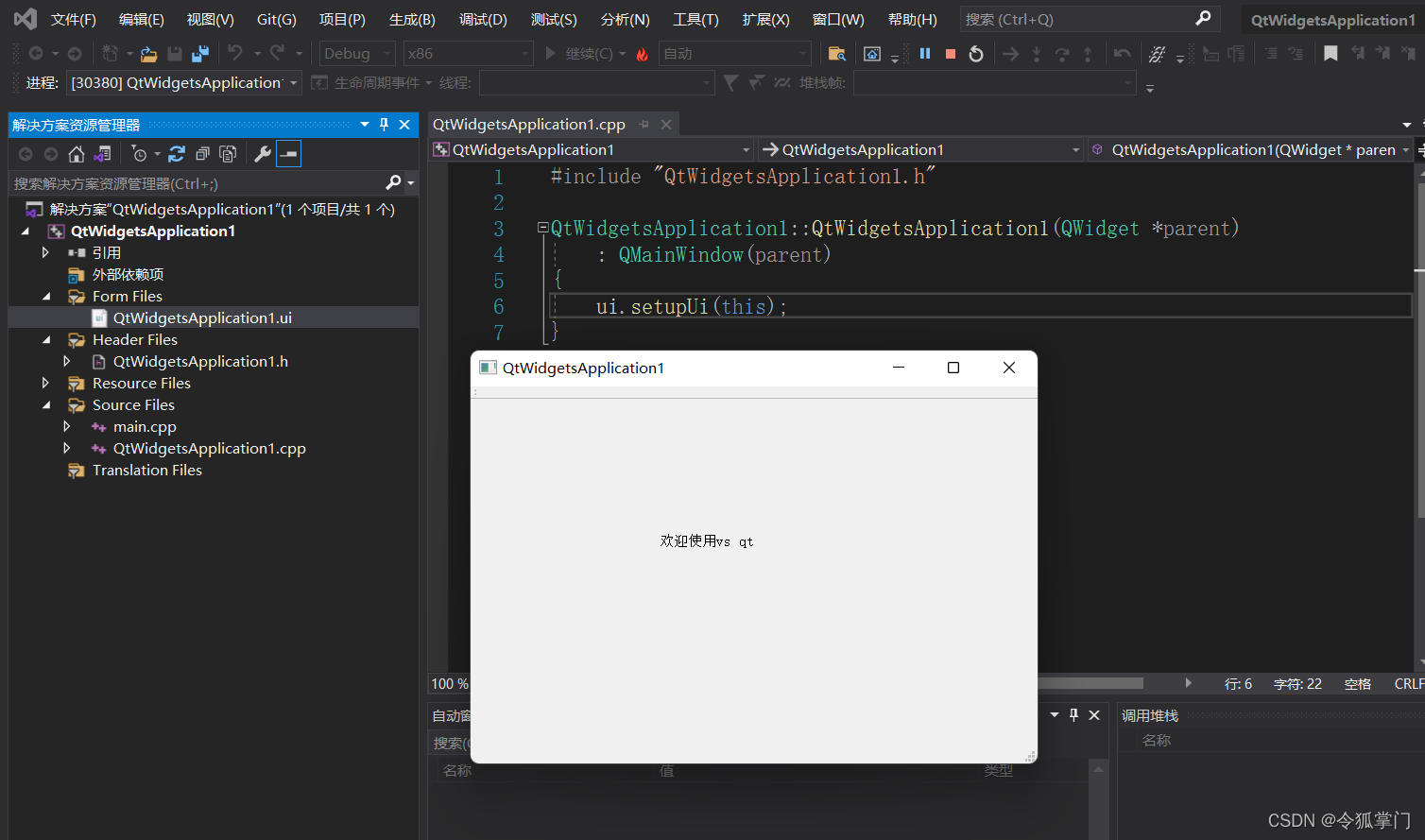Click the Save All toolbar icon
Viewport: 1425px width, 840px height.
199,54
